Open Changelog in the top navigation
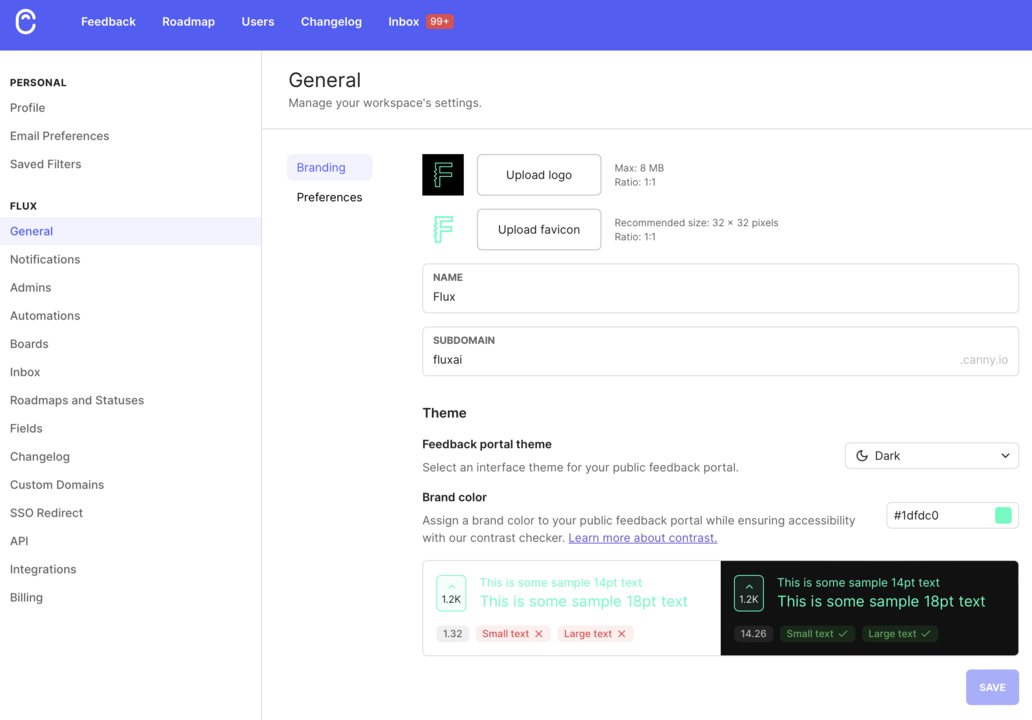This screenshot has height=720, width=1032. pos(331,22)
